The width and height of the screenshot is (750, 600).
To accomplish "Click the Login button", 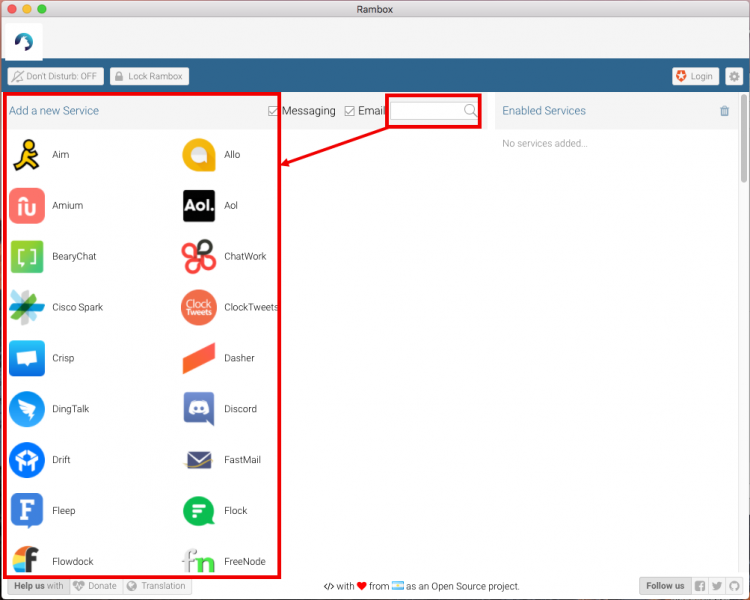I will click(x=695, y=76).
